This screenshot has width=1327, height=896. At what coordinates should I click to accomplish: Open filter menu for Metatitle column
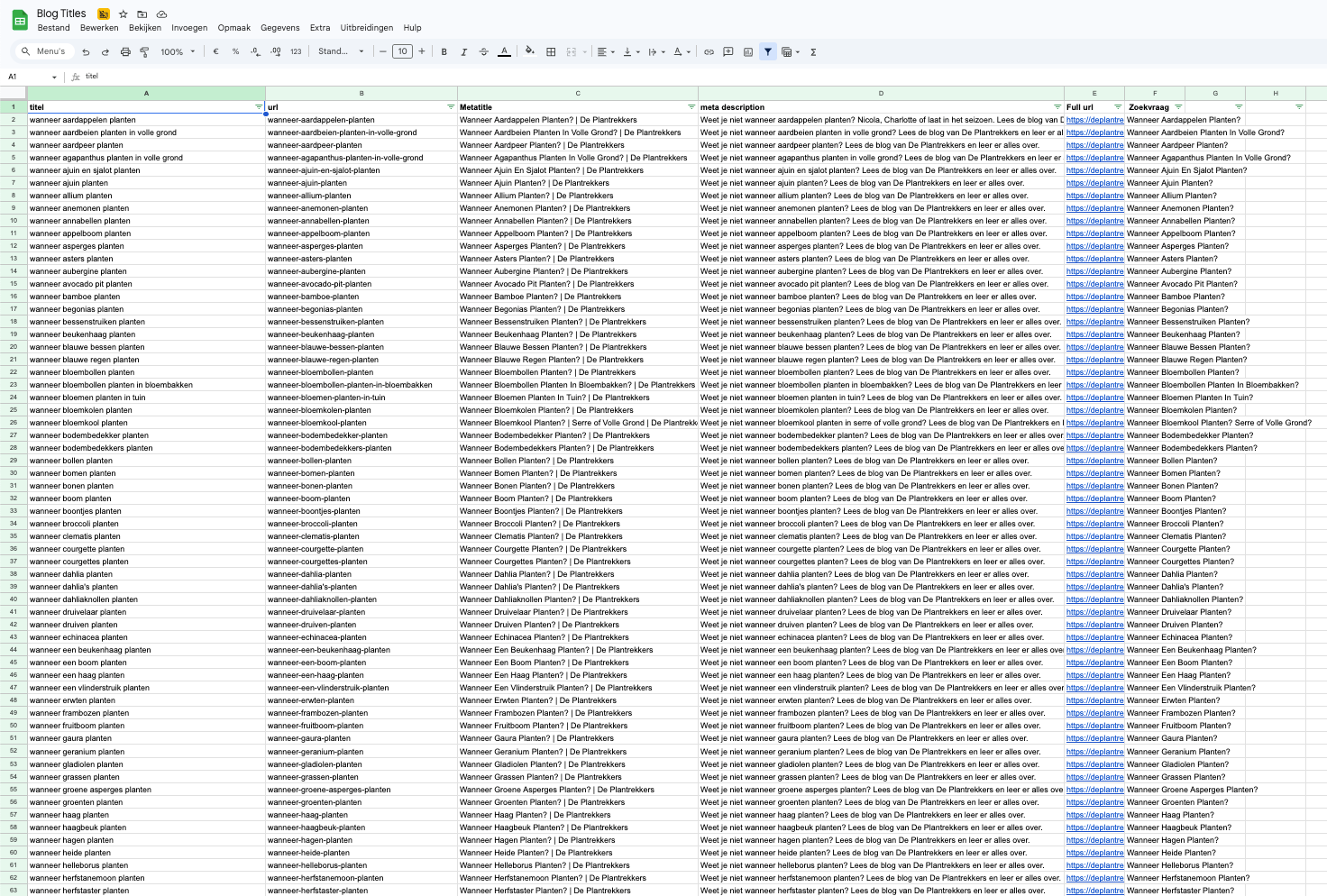tap(691, 107)
